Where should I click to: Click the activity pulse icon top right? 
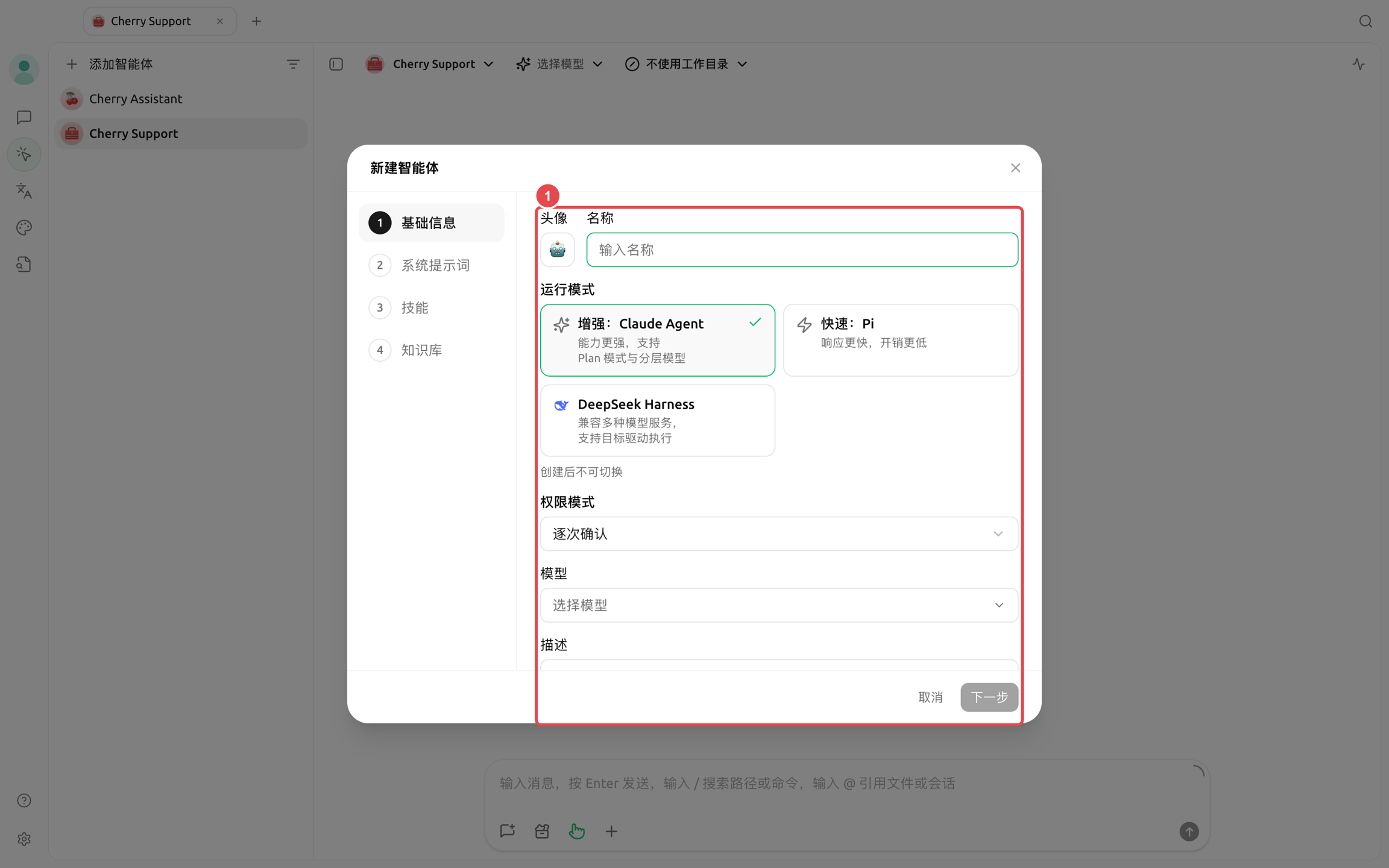1358,64
